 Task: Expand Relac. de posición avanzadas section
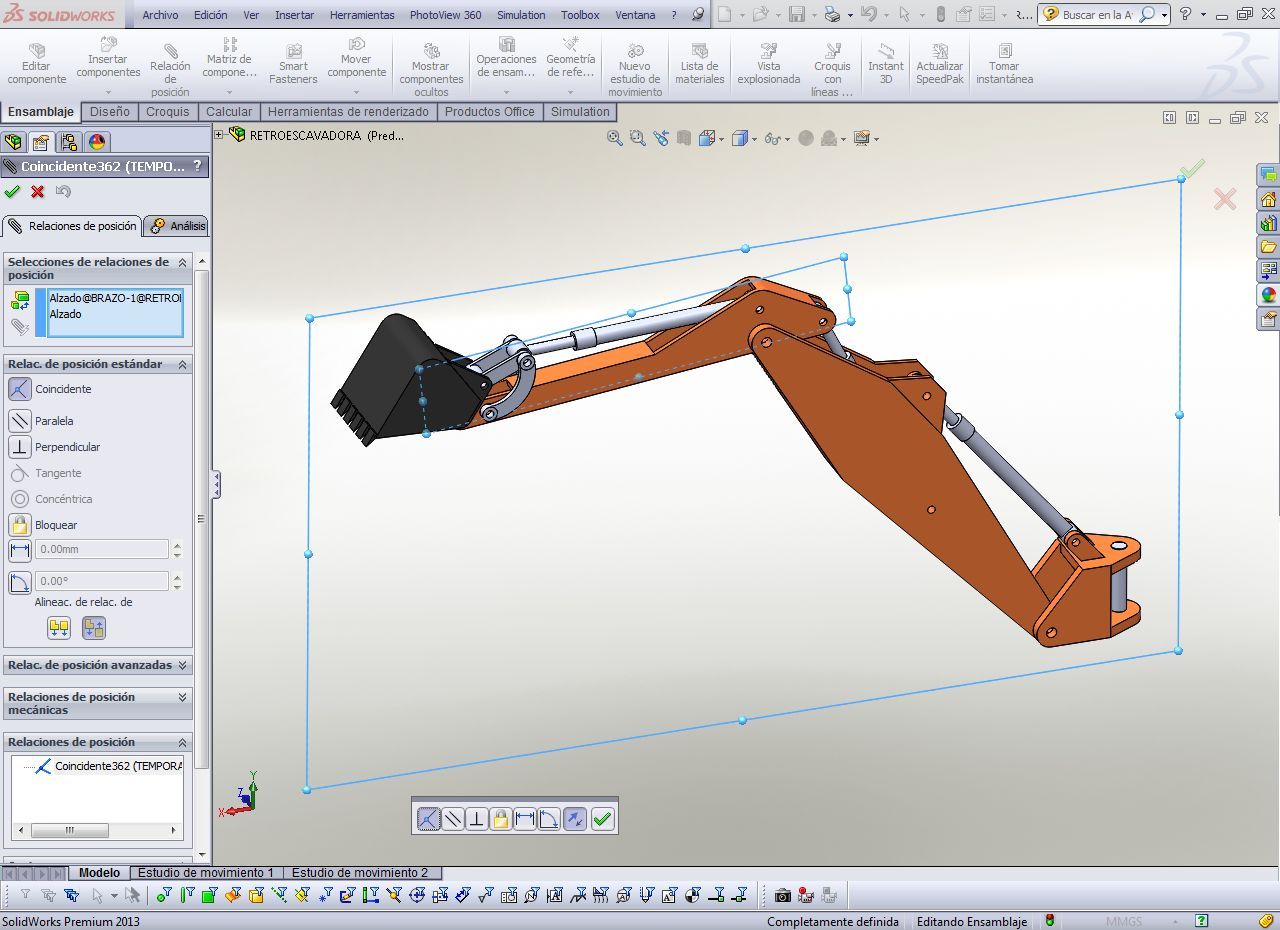tap(182, 665)
